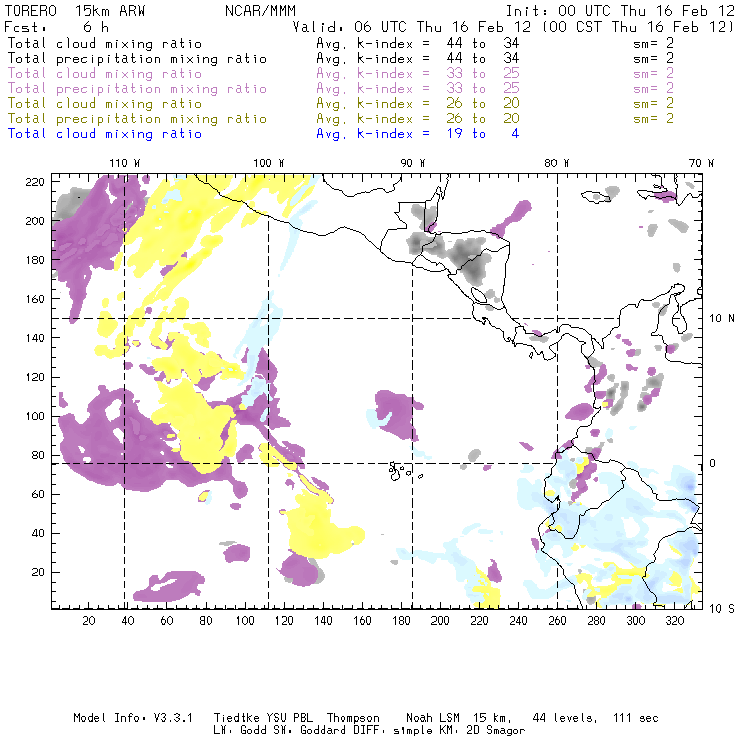Image resolution: width=740 pixels, height=740 pixels.
Task: Select black "Total precipitation mixing ratio" legend row
Action: tap(137, 59)
